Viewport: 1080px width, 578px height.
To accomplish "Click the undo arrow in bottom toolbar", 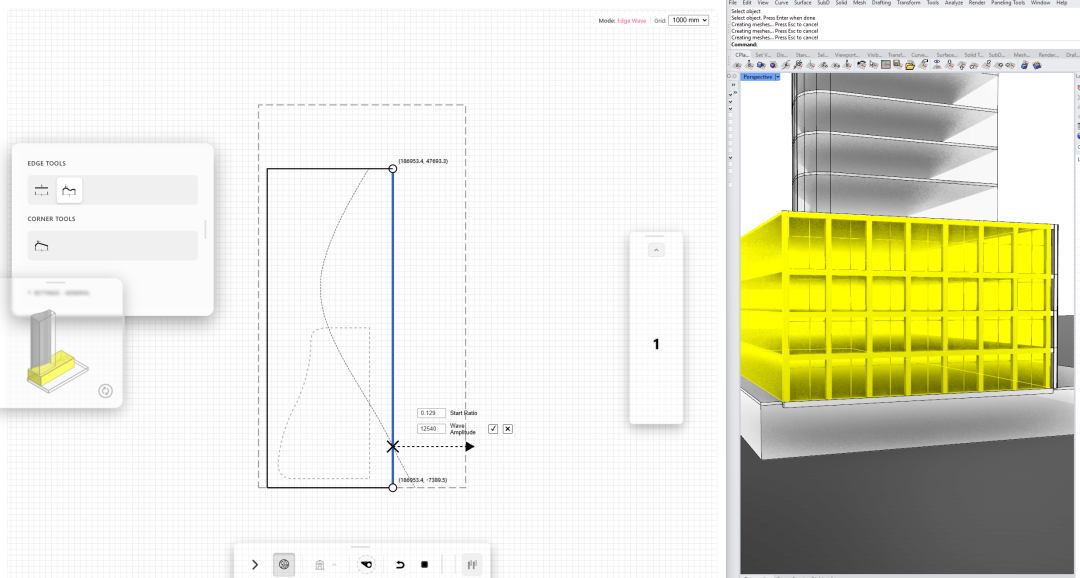I will [400, 565].
